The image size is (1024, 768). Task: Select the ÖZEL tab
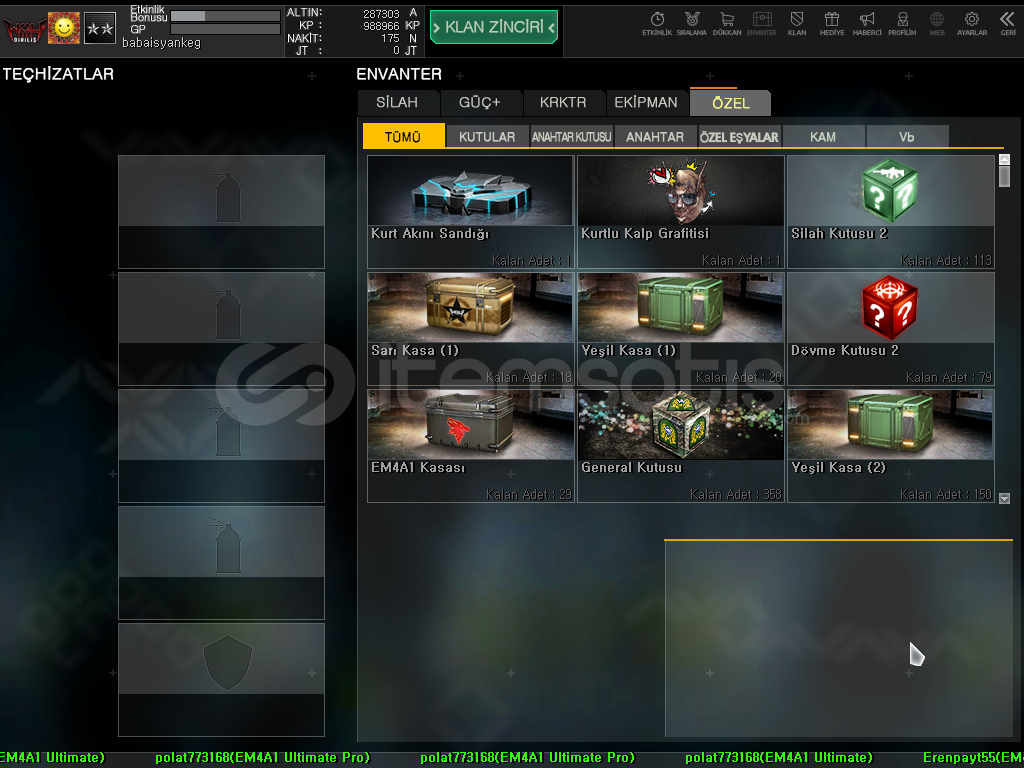point(731,103)
